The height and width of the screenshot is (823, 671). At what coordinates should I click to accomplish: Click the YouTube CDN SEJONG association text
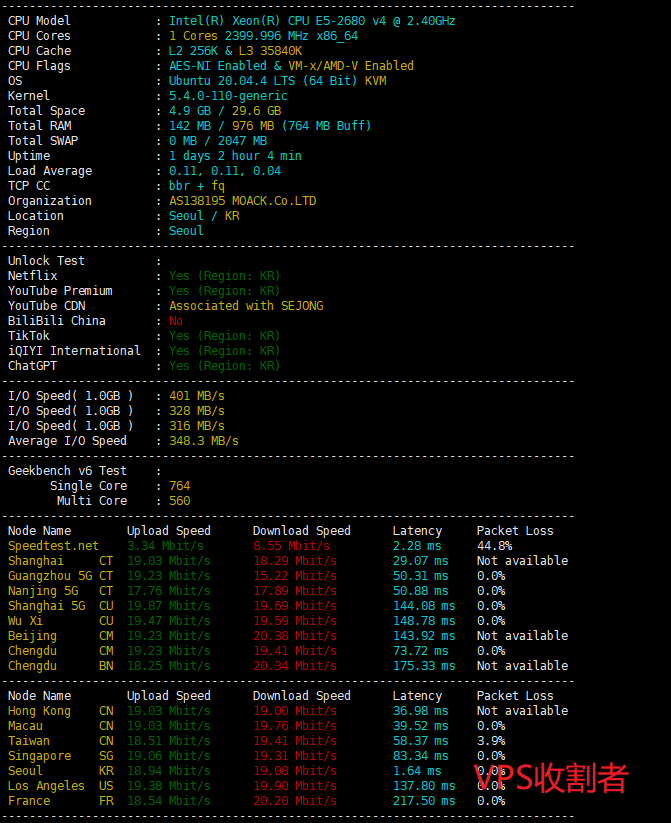tap(246, 306)
